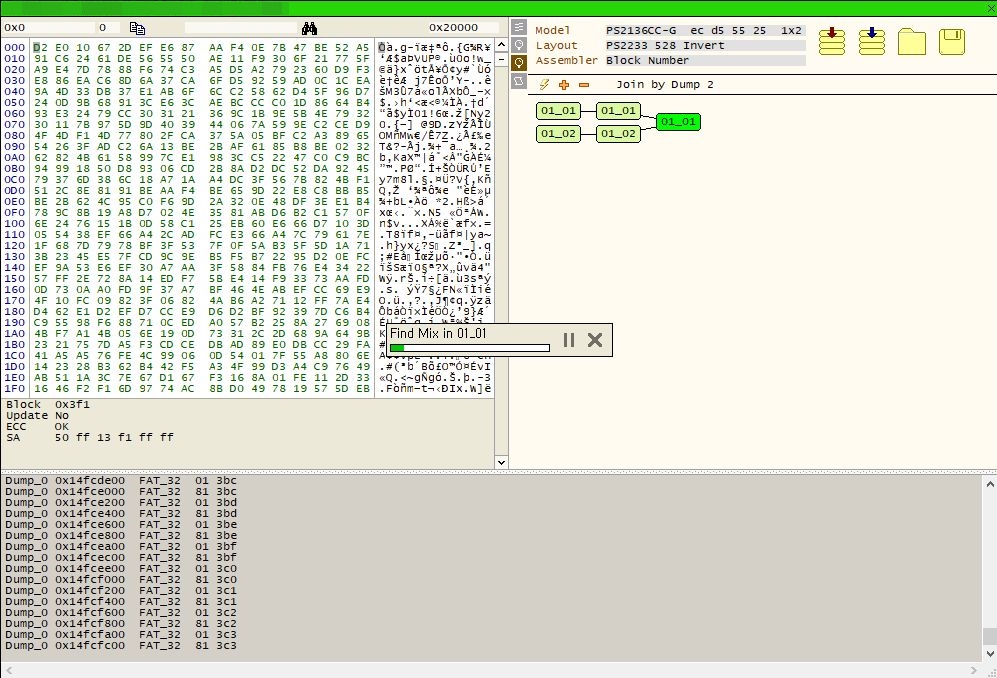The height and width of the screenshot is (678, 997).
Task: Click the Layout field PS2233 528 Invert
Action: [x=704, y=45]
